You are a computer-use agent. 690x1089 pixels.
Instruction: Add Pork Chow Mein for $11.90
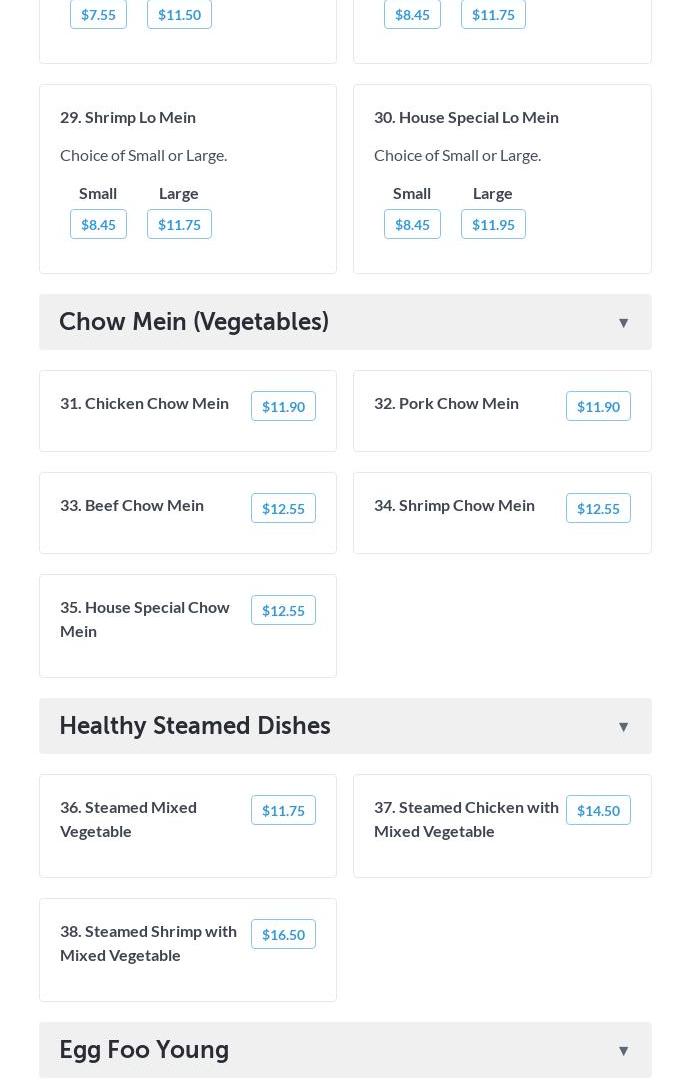point(598,406)
